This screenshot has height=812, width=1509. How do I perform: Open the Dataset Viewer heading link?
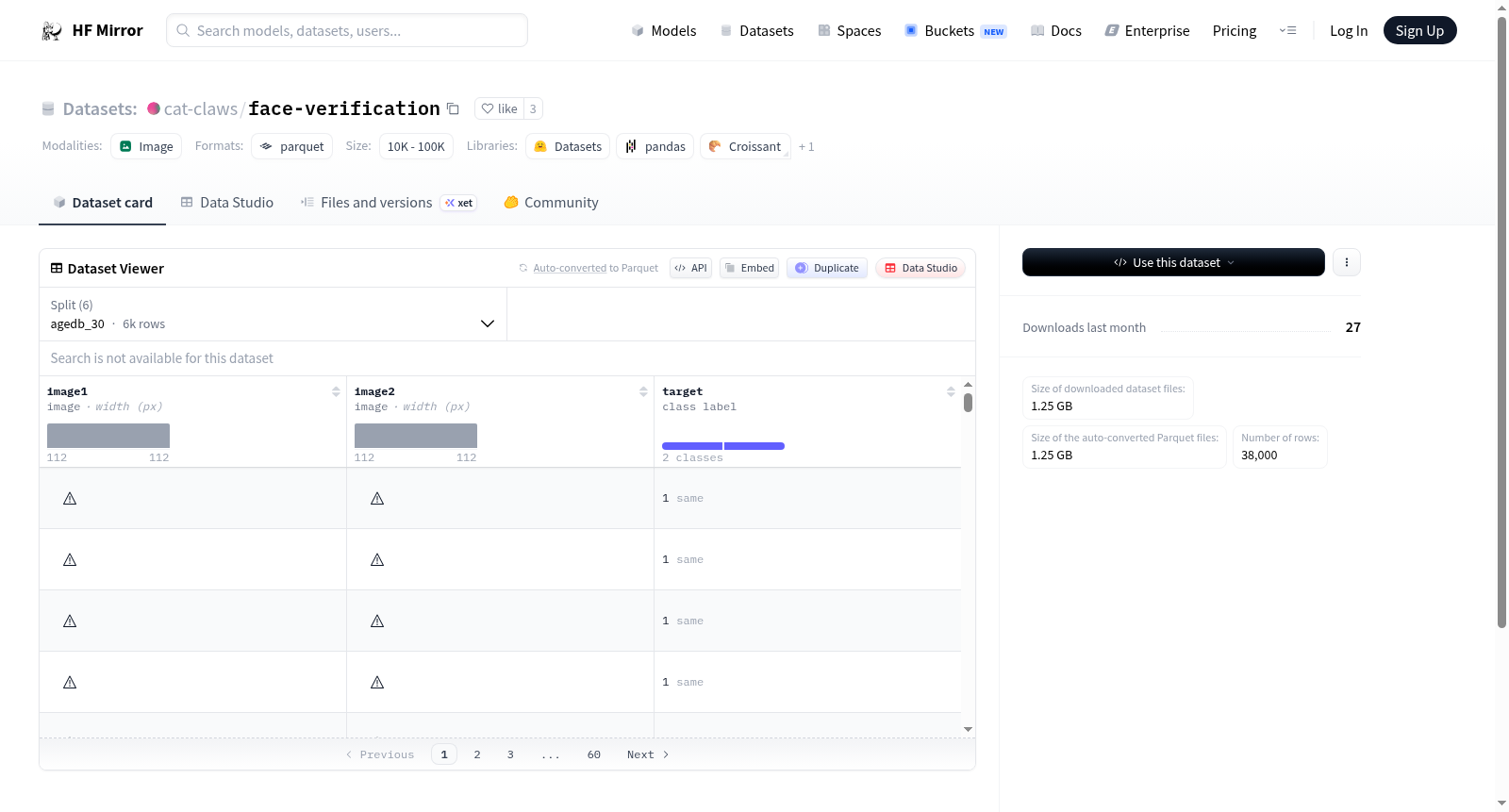point(108,269)
